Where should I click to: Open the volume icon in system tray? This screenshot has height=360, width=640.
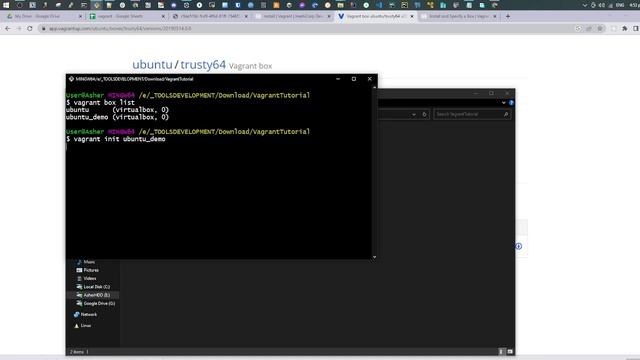pyautogui.click(x=602, y=5)
